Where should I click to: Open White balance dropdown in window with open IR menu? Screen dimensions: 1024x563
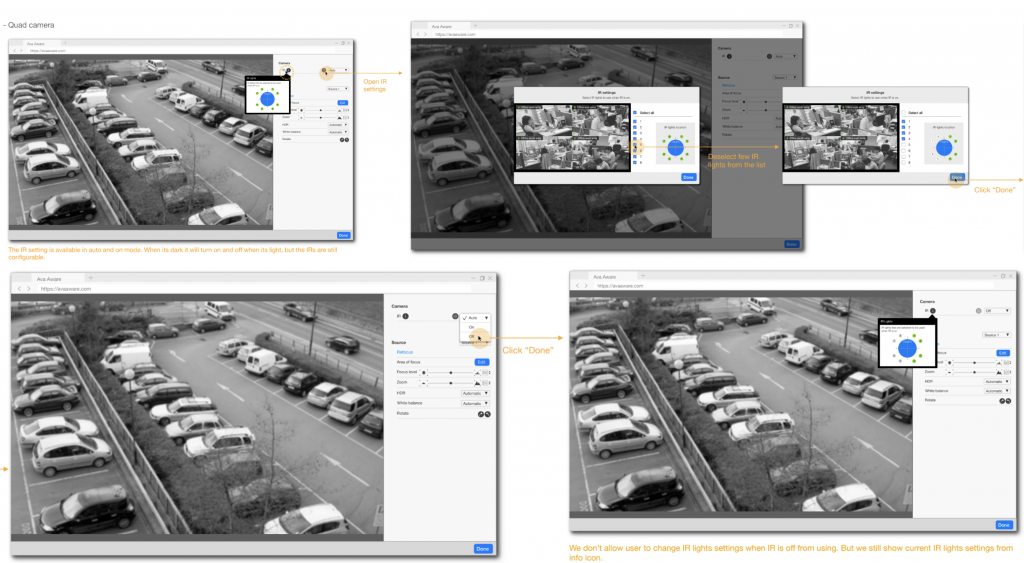(x=474, y=403)
